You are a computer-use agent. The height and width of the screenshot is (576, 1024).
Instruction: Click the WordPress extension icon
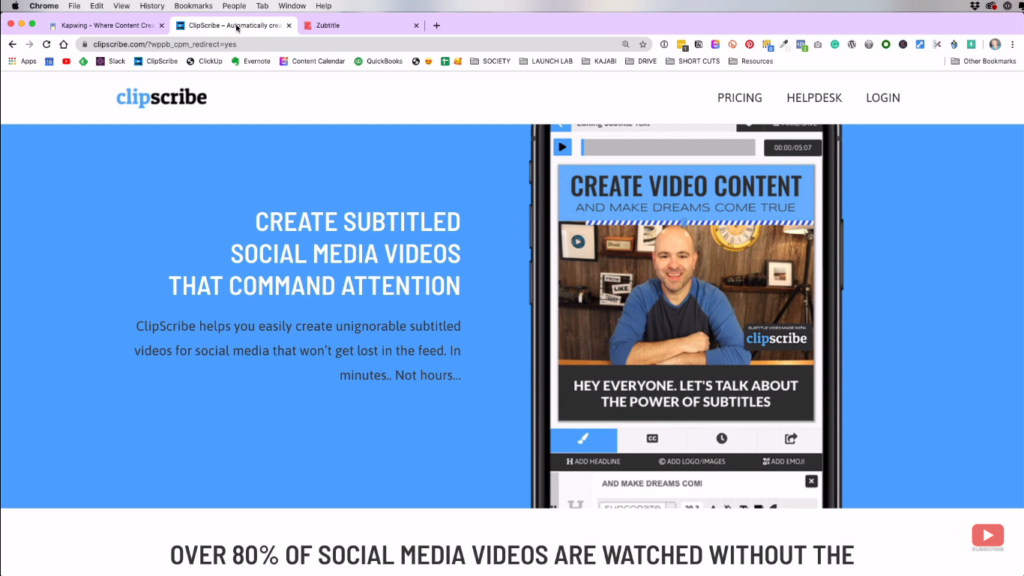852,44
